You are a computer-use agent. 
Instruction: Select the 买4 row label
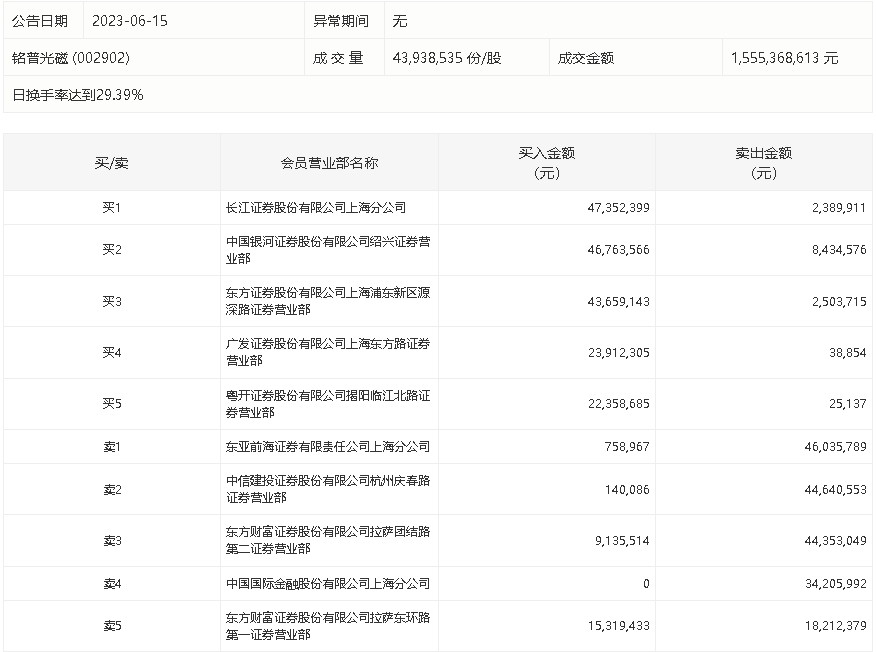(x=112, y=353)
